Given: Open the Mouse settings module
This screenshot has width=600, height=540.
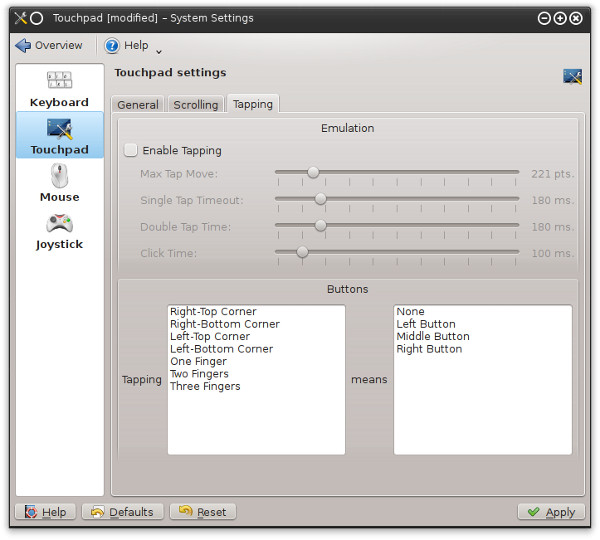Looking at the screenshot, I should click(x=59, y=183).
